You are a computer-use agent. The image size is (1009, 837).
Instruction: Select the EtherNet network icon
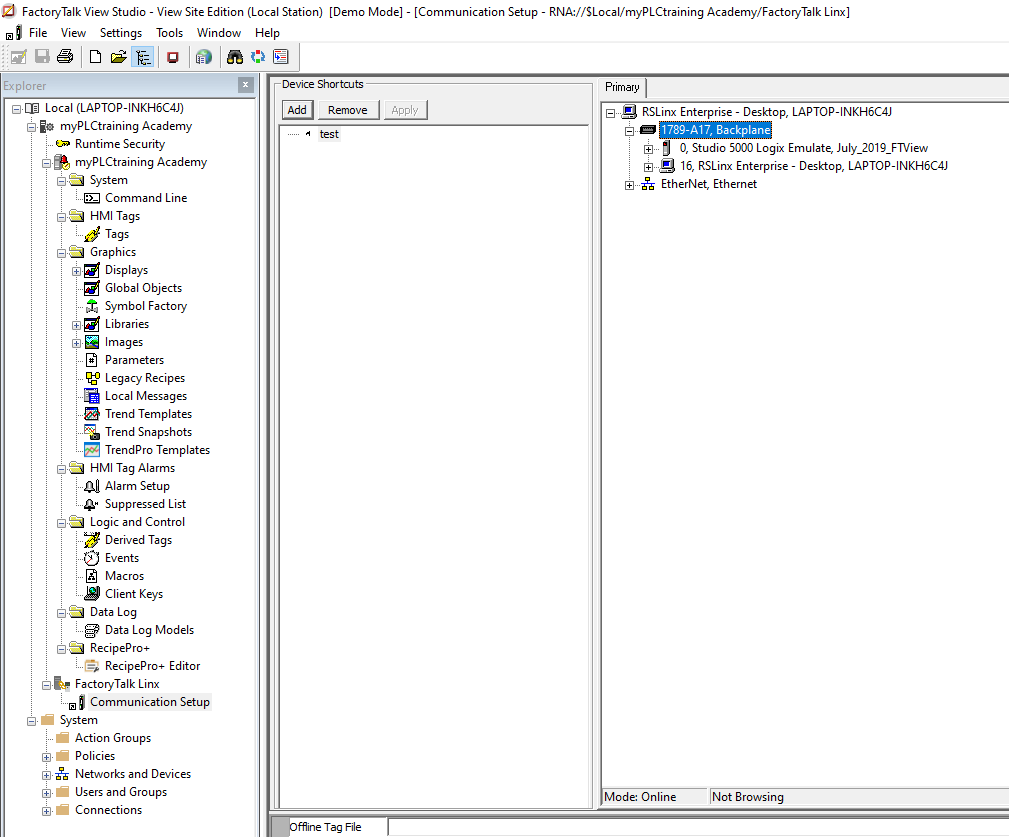click(x=648, y=185)
